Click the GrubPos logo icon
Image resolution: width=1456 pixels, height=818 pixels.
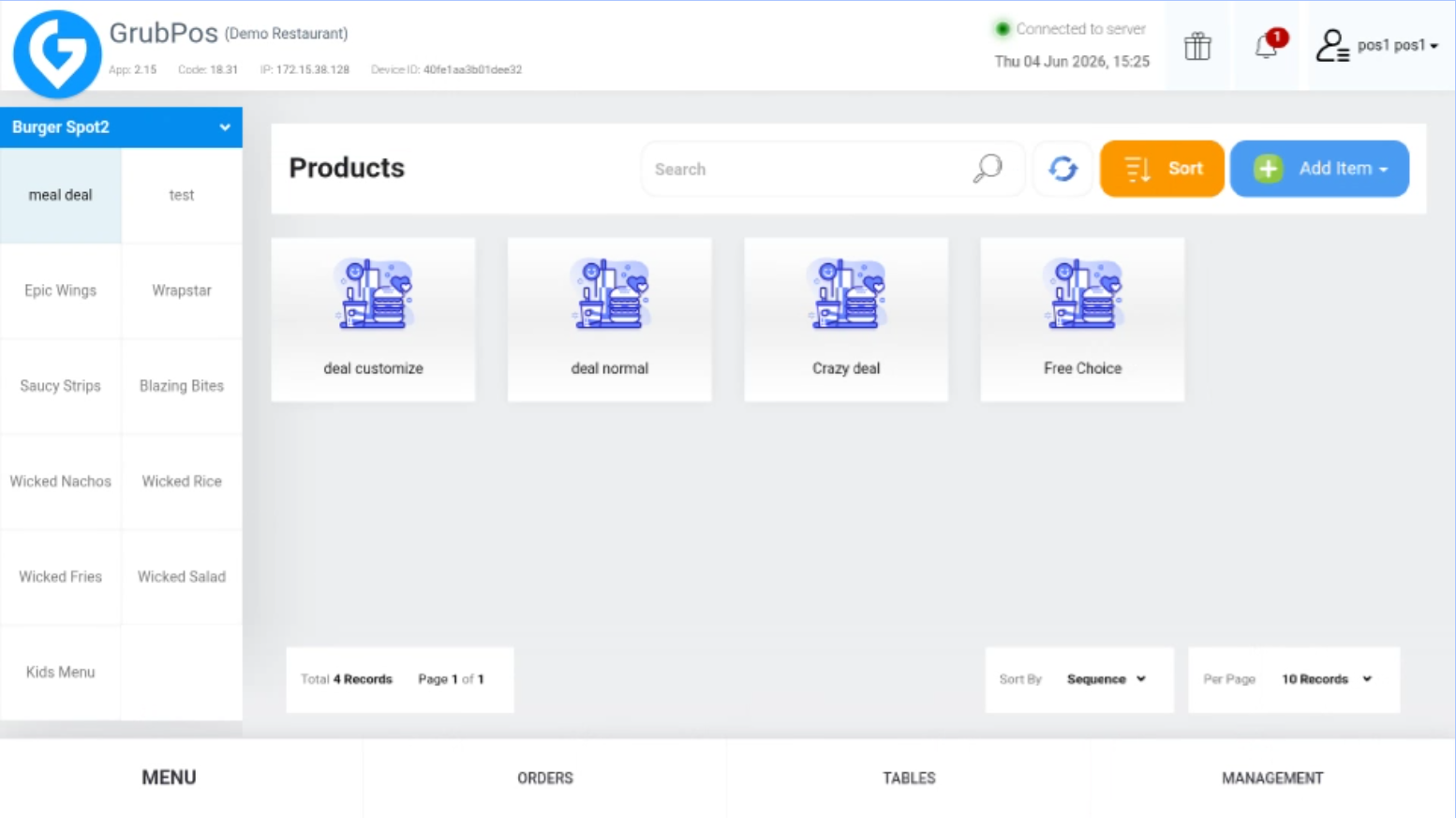pos(57,53)
